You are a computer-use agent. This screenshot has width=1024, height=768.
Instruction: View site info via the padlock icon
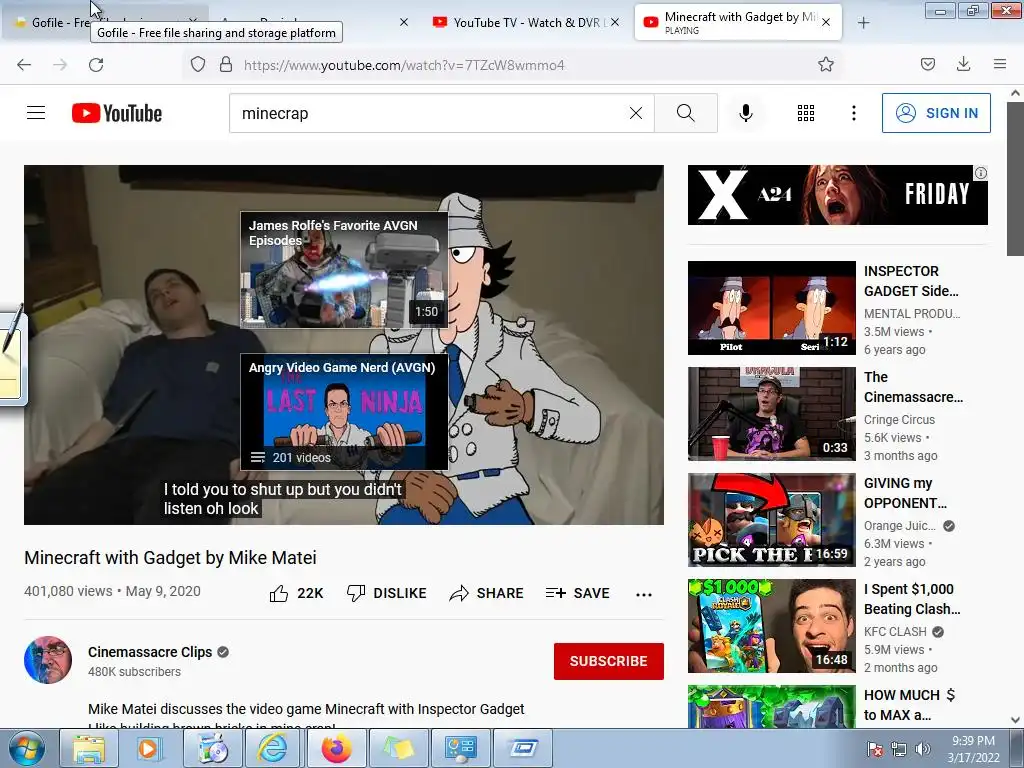pyautogui.click(x=226, y=65)
